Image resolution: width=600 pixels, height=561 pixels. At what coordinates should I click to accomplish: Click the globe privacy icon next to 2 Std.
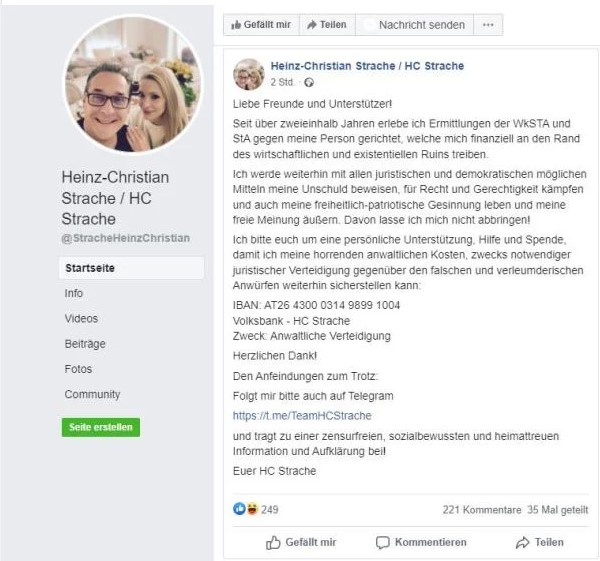tap(308, 82)
